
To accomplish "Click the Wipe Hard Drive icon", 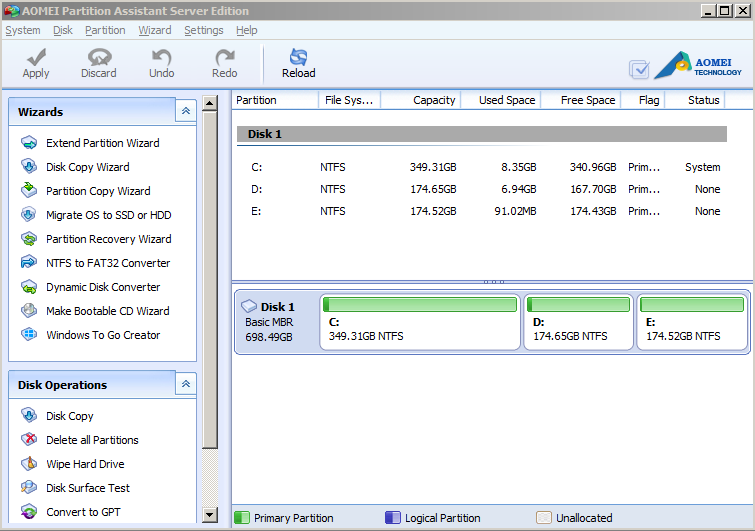I will [x=29, y=463].
